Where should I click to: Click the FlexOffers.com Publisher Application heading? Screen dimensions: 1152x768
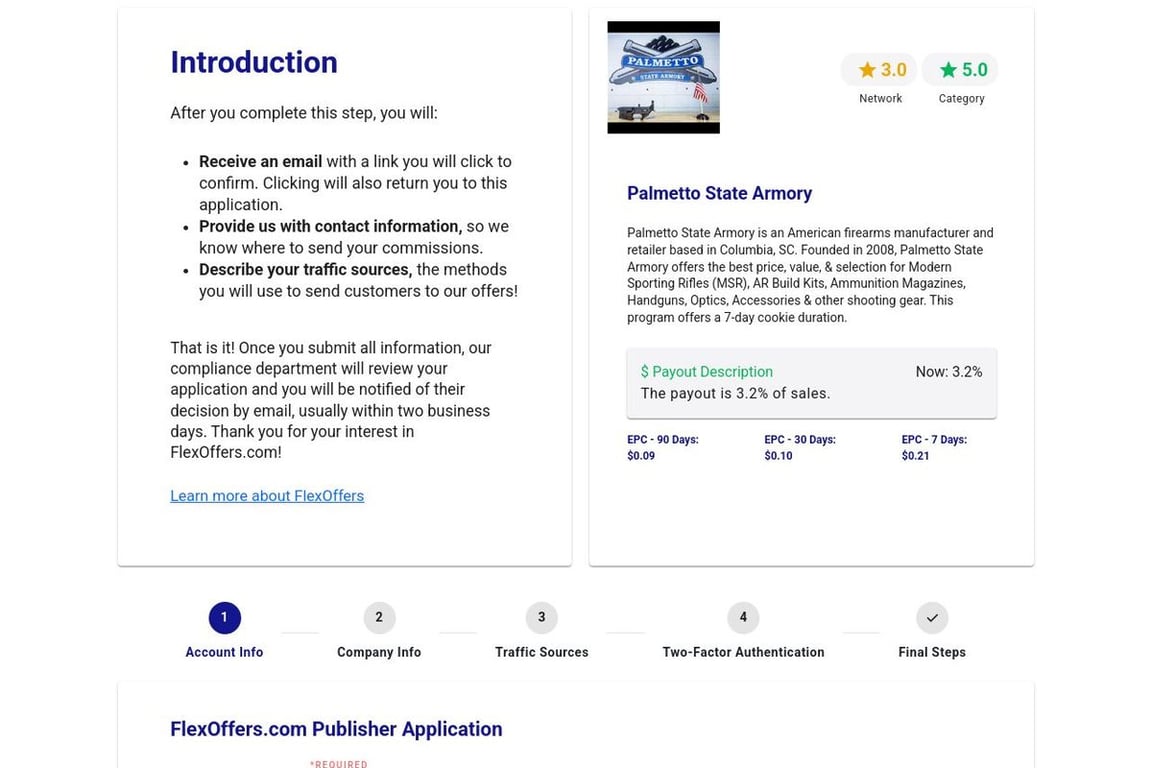coord(336,729)
